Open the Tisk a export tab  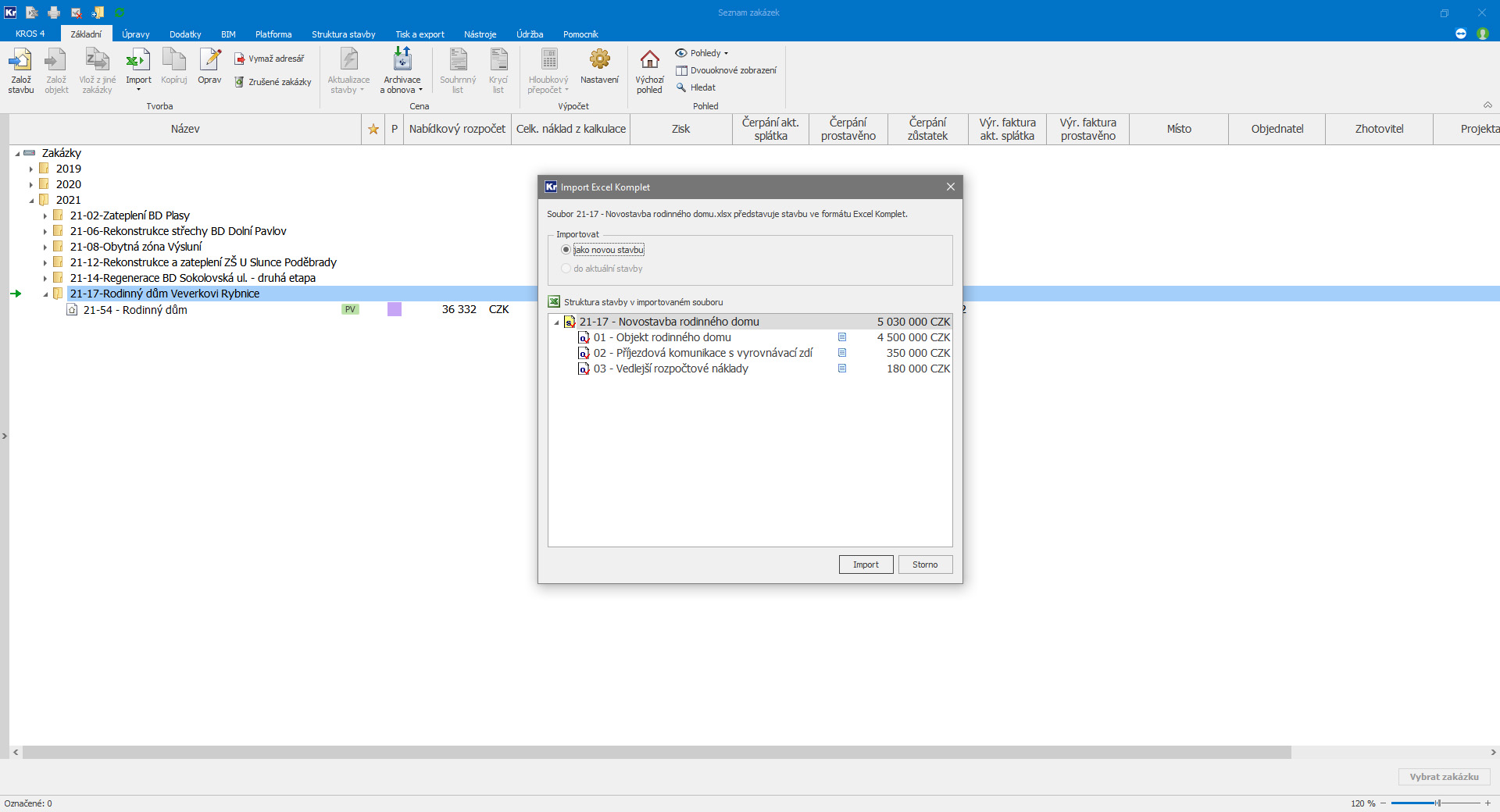click(420, 34)
